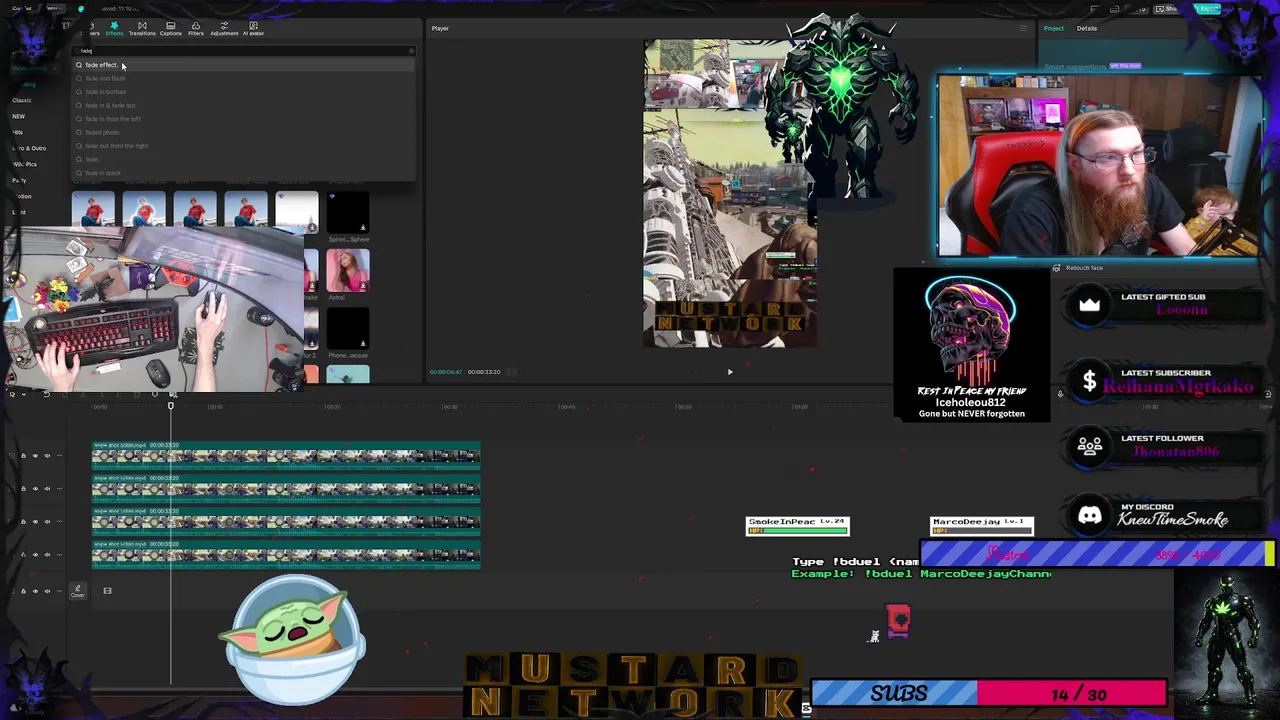This screenshot has height=720, width=1280.
Task: Open the AI avatar tab
Action: (x=253, y=29)
